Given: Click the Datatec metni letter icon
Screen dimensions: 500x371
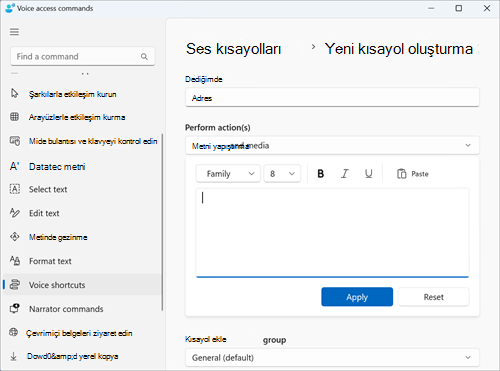Looking at the screenshot, I should pyautogui.click(x=14, y=166).
